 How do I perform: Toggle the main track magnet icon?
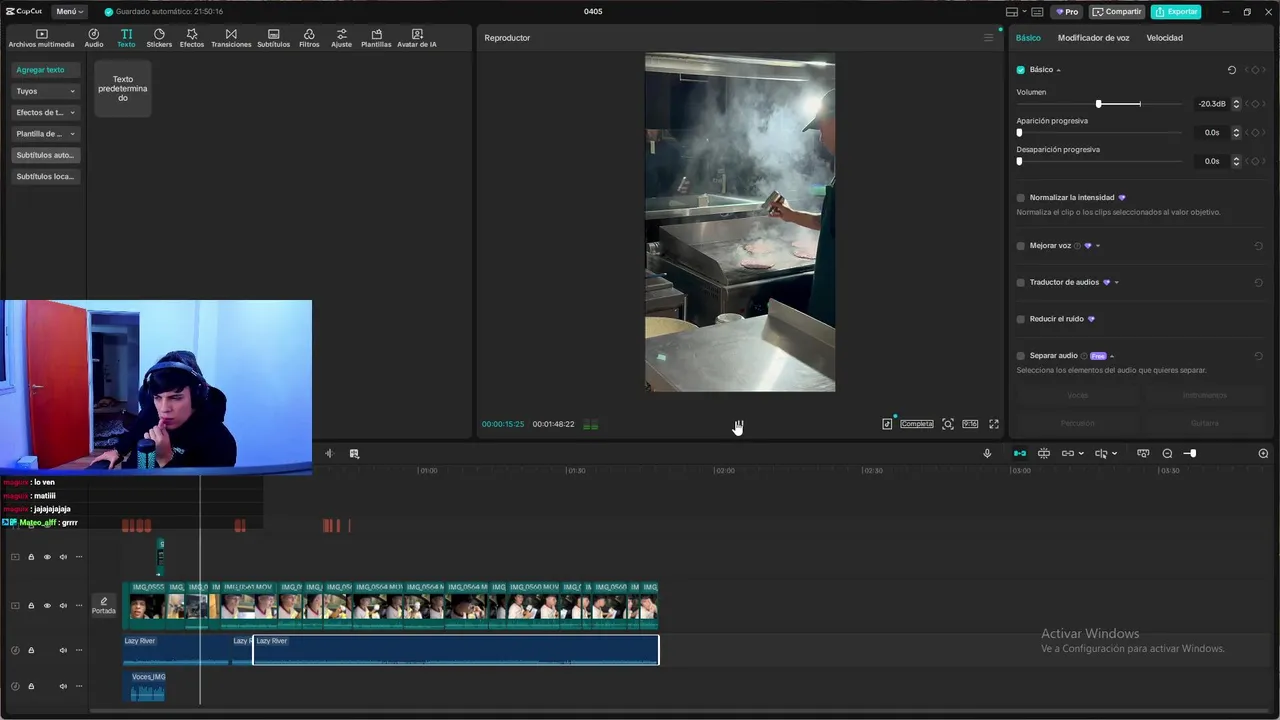pyautogui.click(x=1020, y=454)
